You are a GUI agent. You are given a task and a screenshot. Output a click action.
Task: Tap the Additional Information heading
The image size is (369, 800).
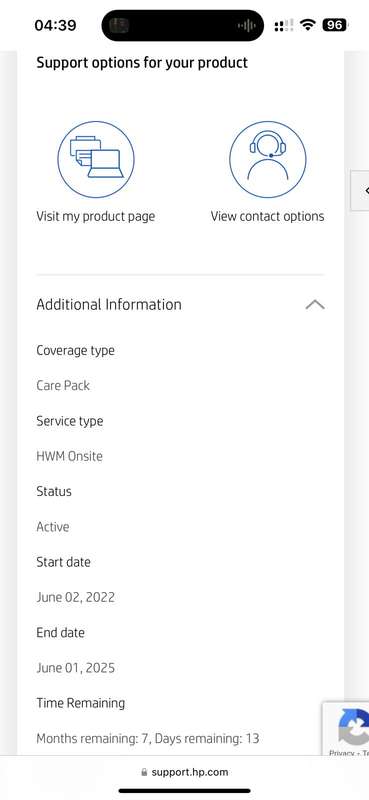(109, 305)
